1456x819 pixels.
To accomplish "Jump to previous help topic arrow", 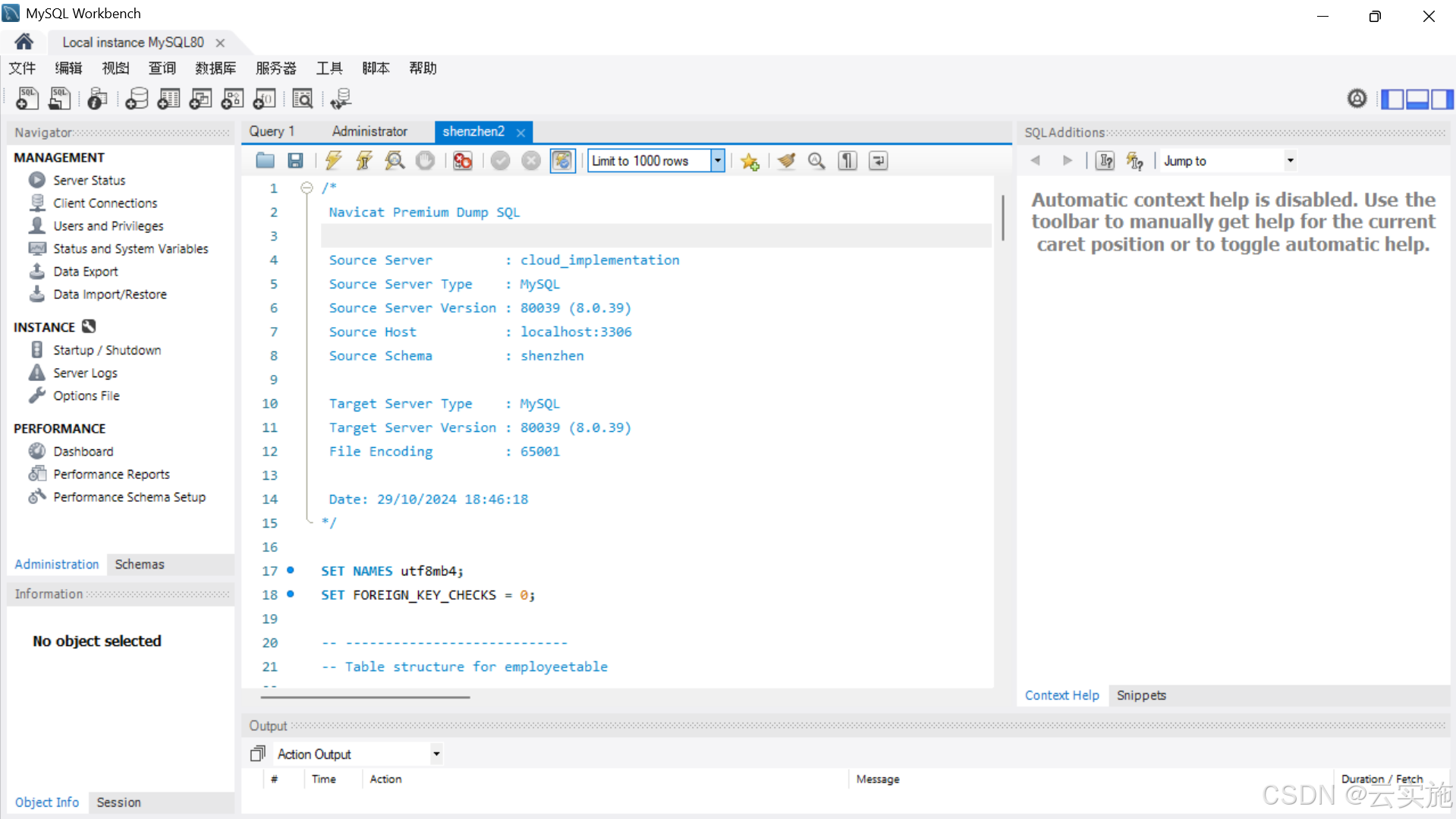I will tap(1035, 161).
